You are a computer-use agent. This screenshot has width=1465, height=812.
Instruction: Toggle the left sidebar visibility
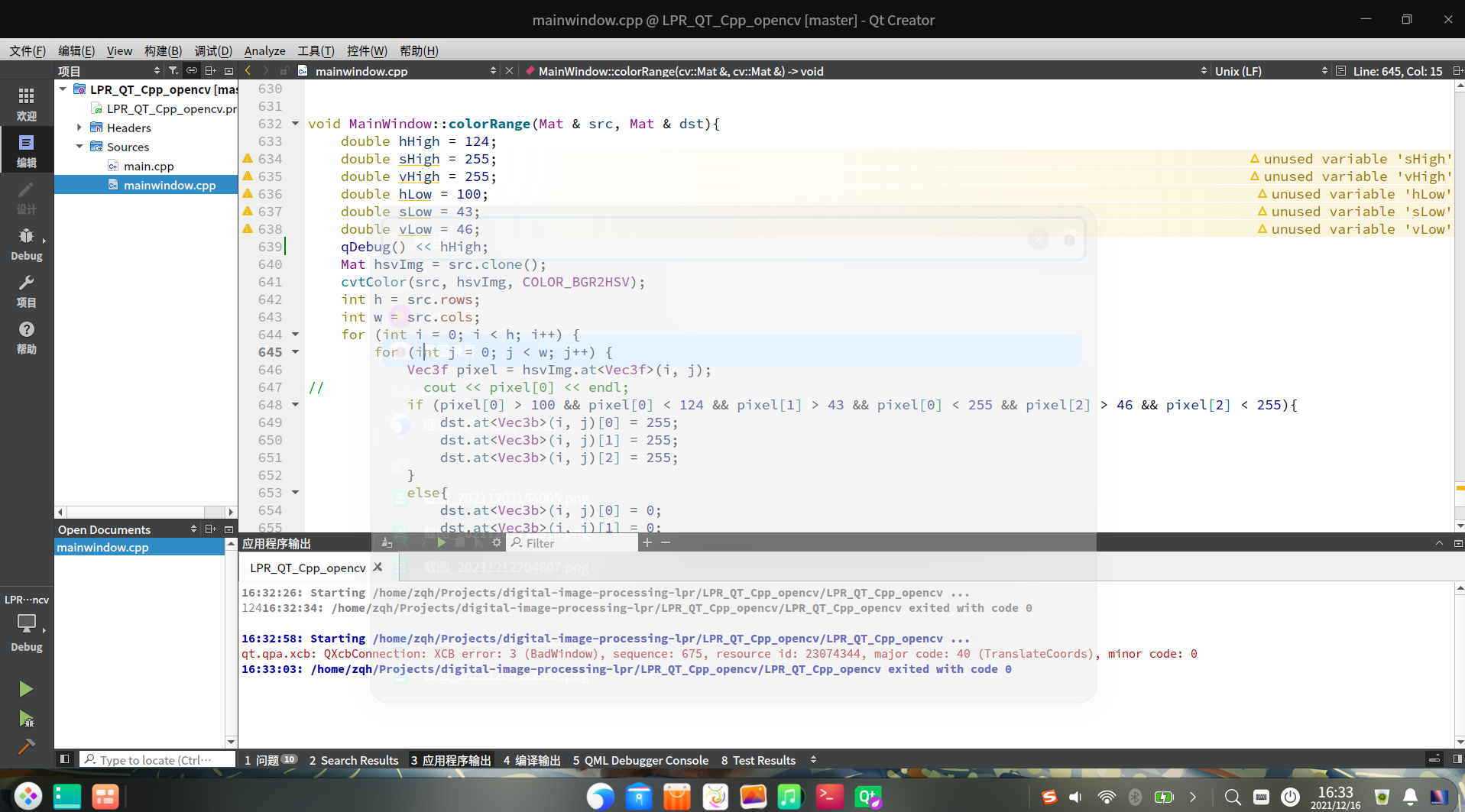(x=65, y=759)
